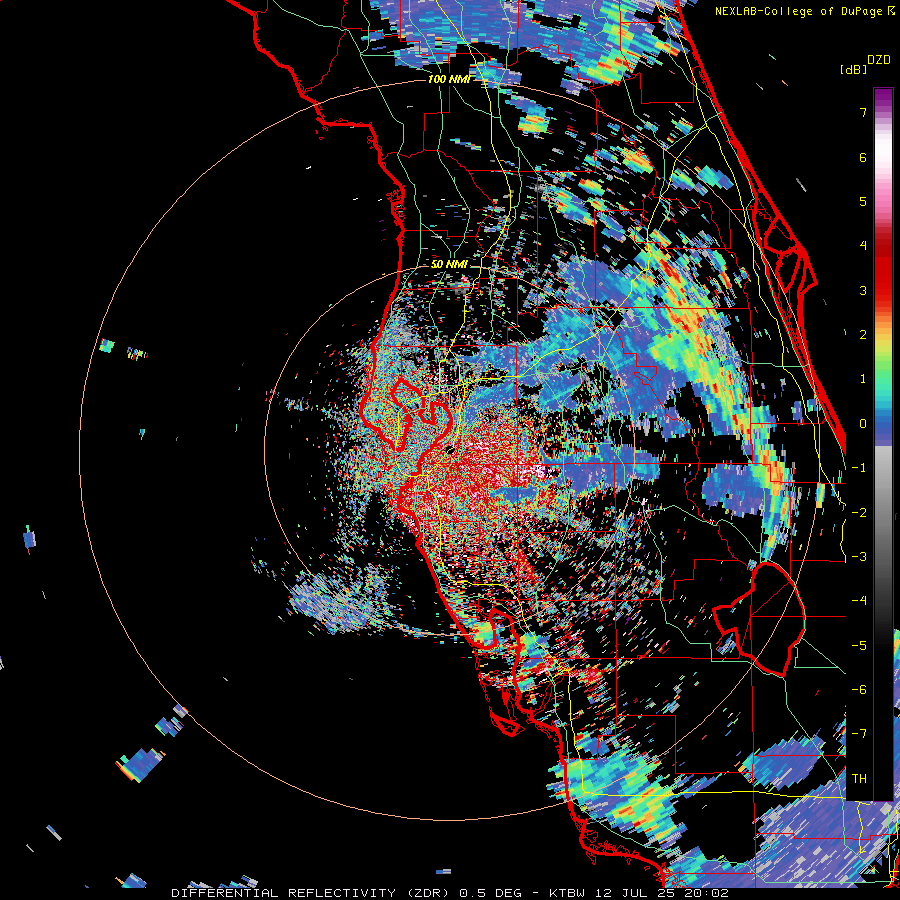Click the '-7' value on the color scale
This screenshot has width=900, height=900.
click(859, 734)
